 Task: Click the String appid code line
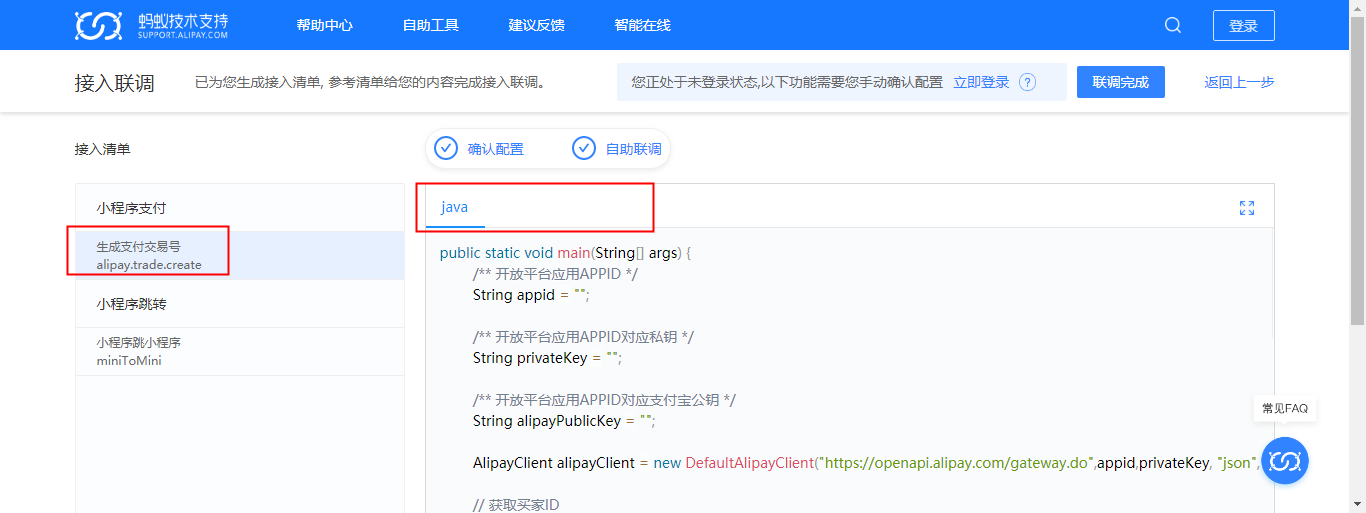point(531,295)
